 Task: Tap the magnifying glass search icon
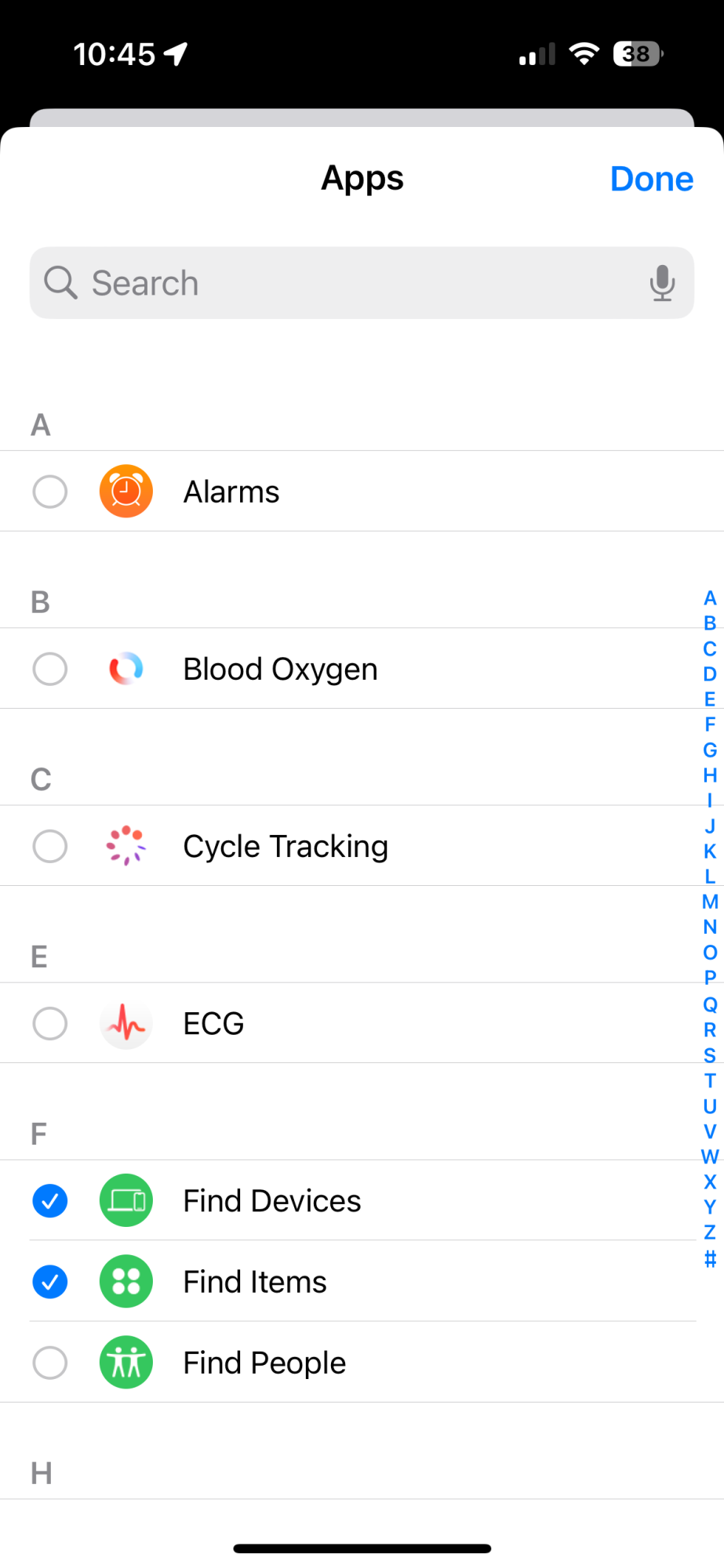pyautogui.click(x=60, y=283)
